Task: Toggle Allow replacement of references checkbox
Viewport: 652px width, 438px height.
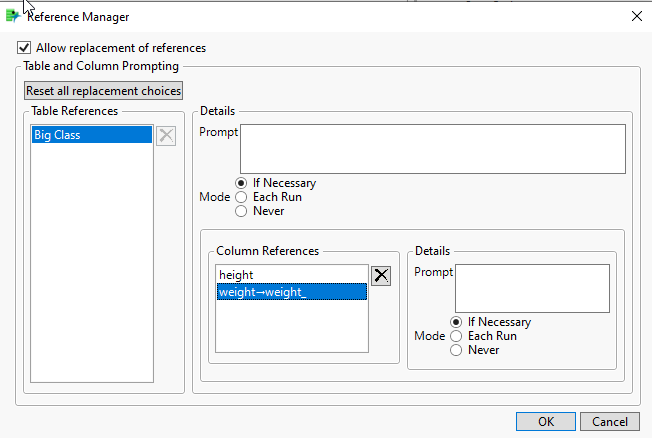Action: (x=24, y=47)
